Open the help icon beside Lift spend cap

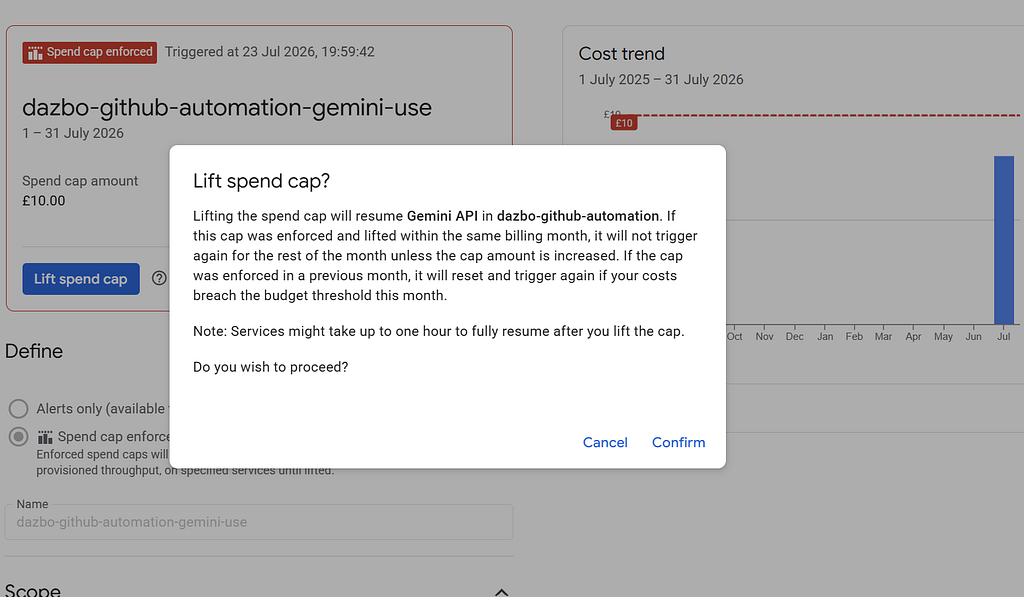[159, 278]
